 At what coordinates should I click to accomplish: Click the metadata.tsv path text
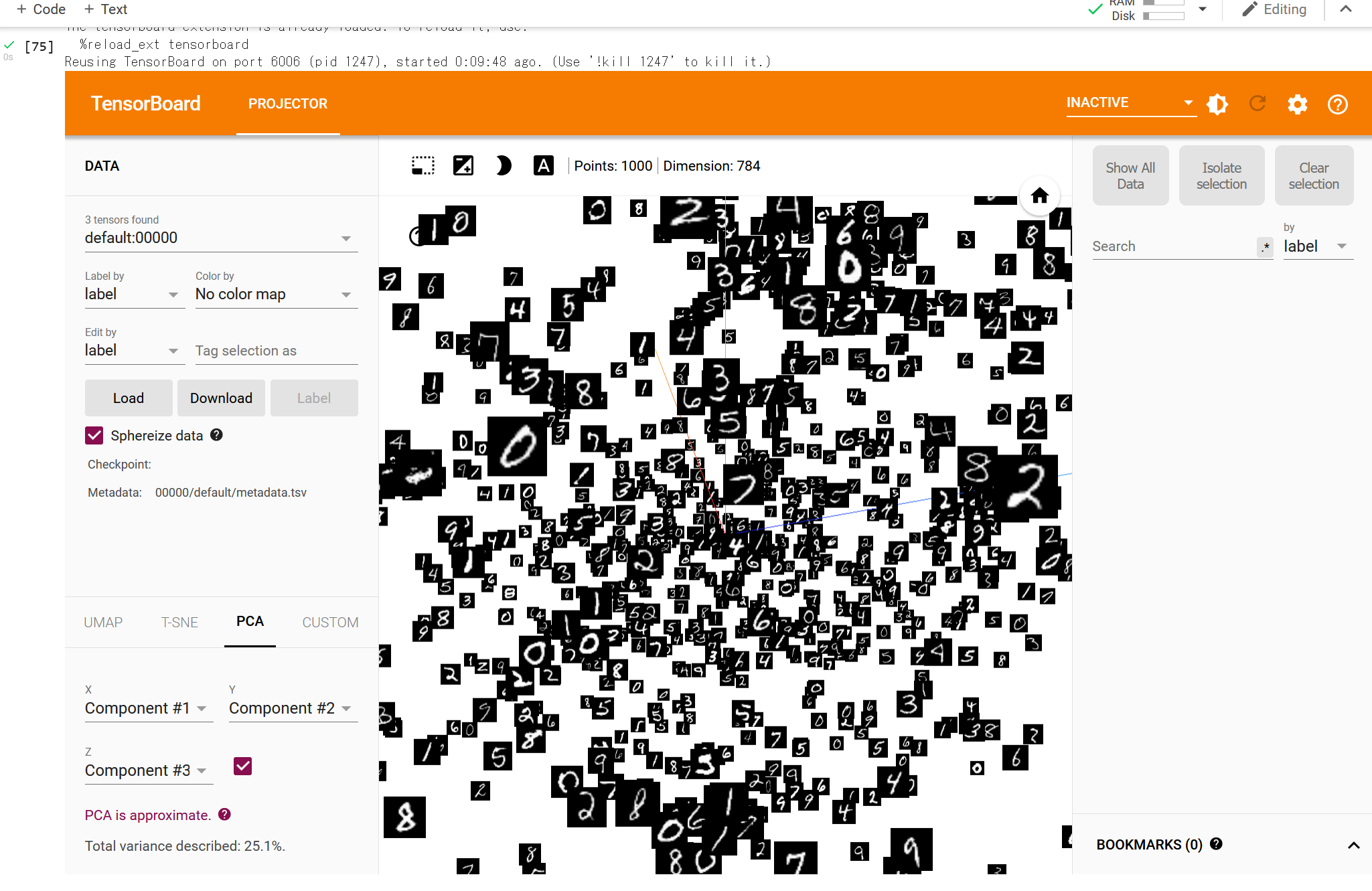(x=231, y=492)
